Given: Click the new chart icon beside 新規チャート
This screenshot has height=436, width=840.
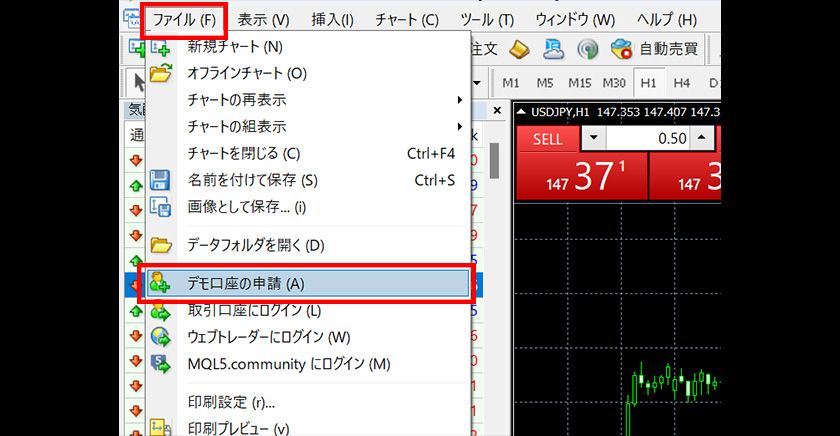Looking at the screenshot, I should pyautogui.click(x=160, y=47).
